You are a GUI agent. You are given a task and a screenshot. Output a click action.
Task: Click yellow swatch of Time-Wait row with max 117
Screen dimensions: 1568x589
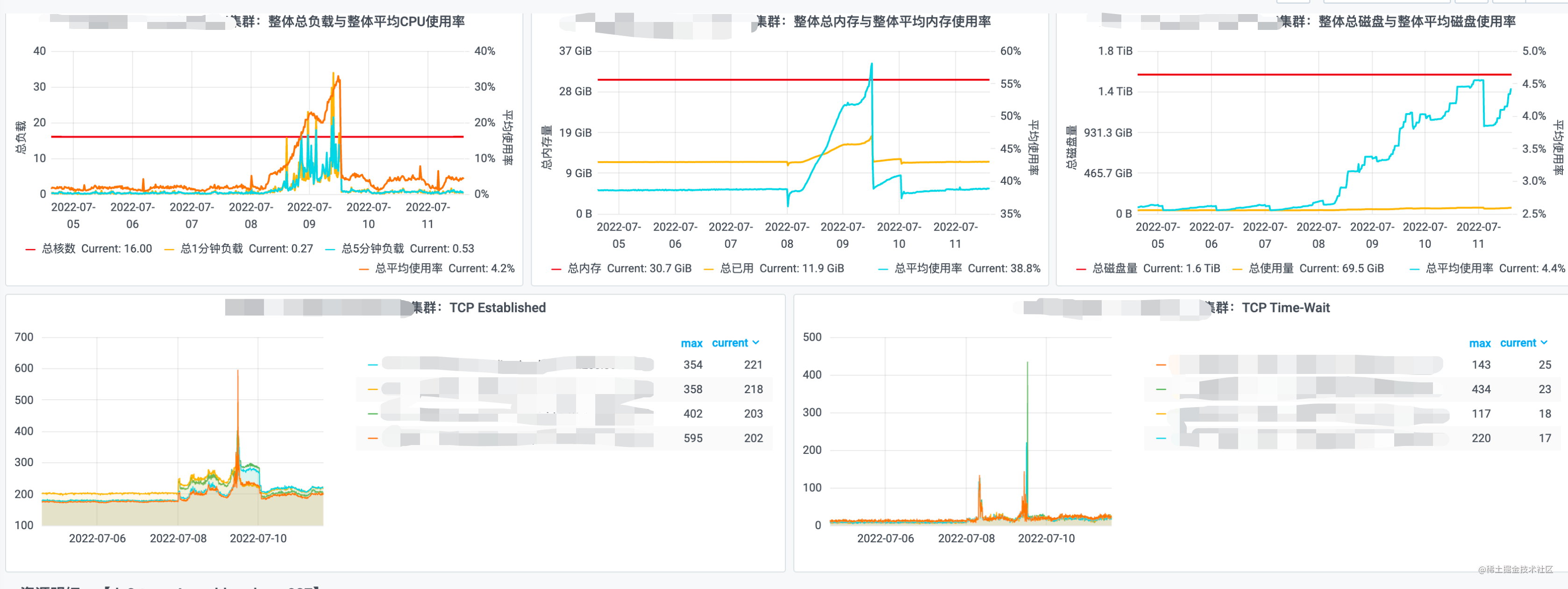click(1161, 414)
